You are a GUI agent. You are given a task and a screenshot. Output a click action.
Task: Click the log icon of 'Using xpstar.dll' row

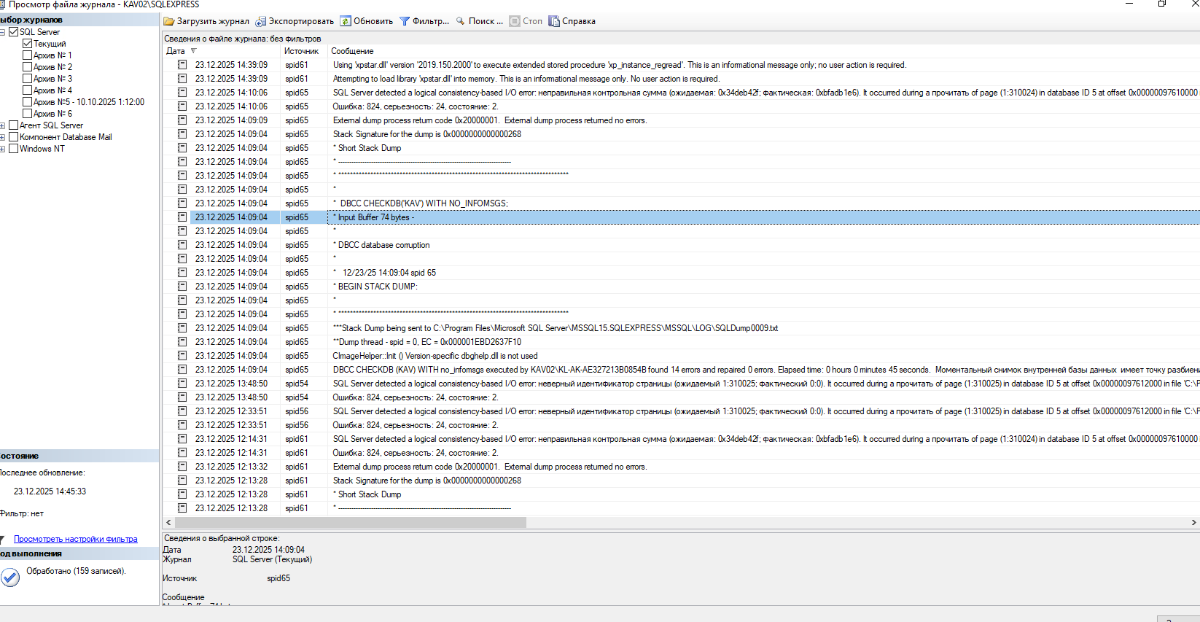point(183,64)
